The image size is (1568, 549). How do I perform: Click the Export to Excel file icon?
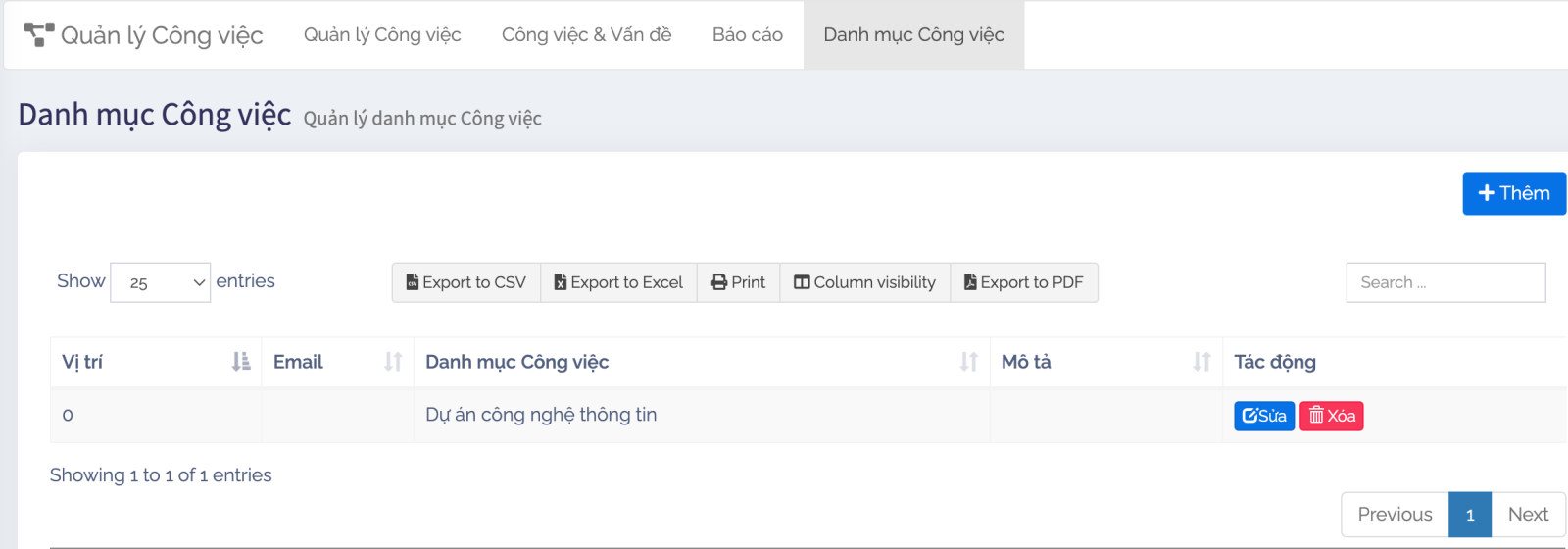(561, 282)
